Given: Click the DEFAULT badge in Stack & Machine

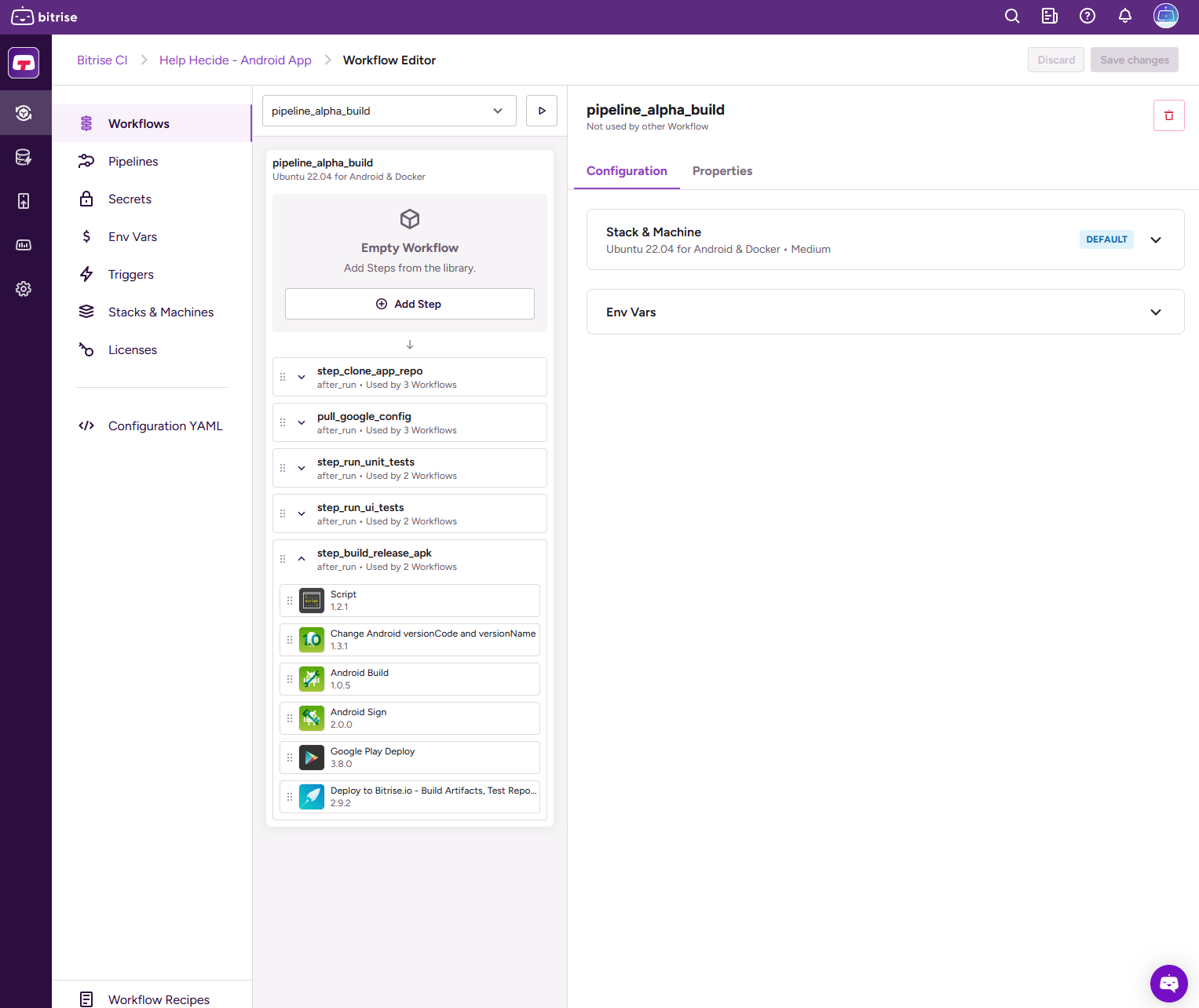Looking at the screenshot, I should (x=1106, y=239).
